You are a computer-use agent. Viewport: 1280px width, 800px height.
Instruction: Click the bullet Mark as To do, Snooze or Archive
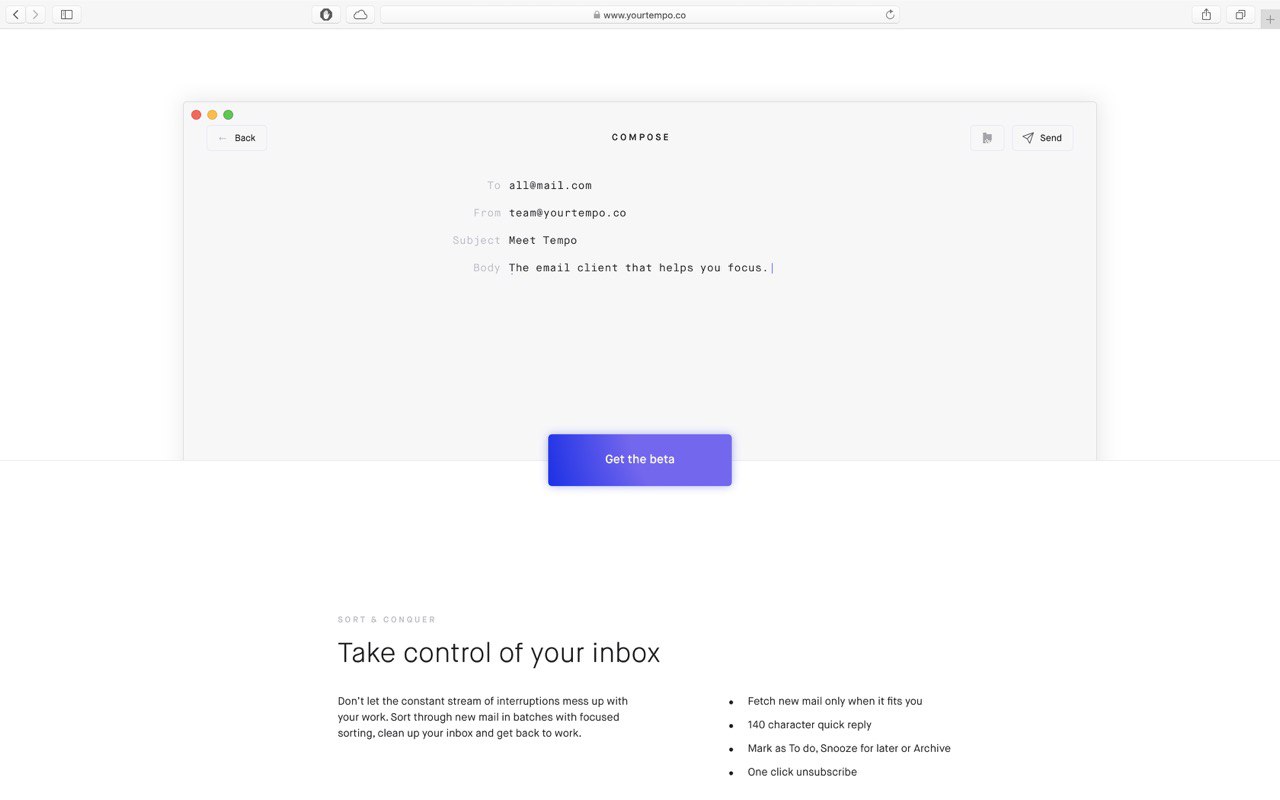point(849,748)
